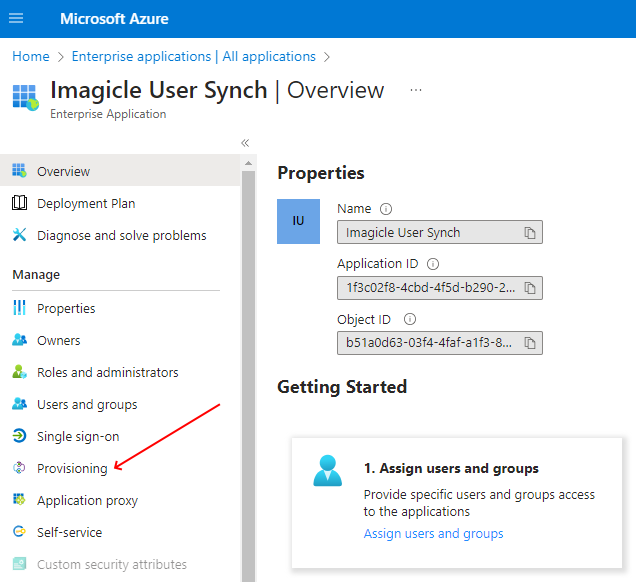Open the Azure portal hamburger menu
The height and width of the screenshot is (582, 636).
coord(16,19)
